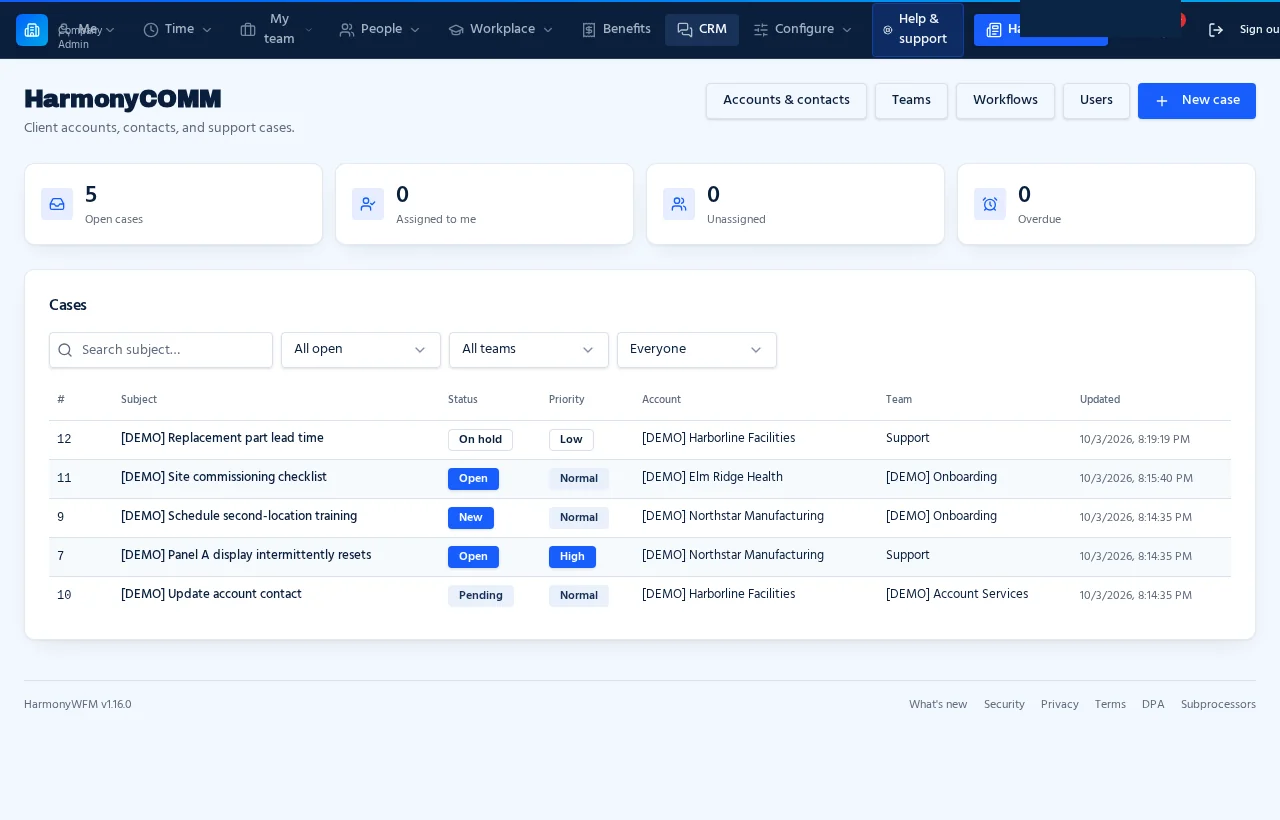This screenshot has width=1280, height=820.
Task: Open the All teams filter dropdown
Action: tap(529, 350)
